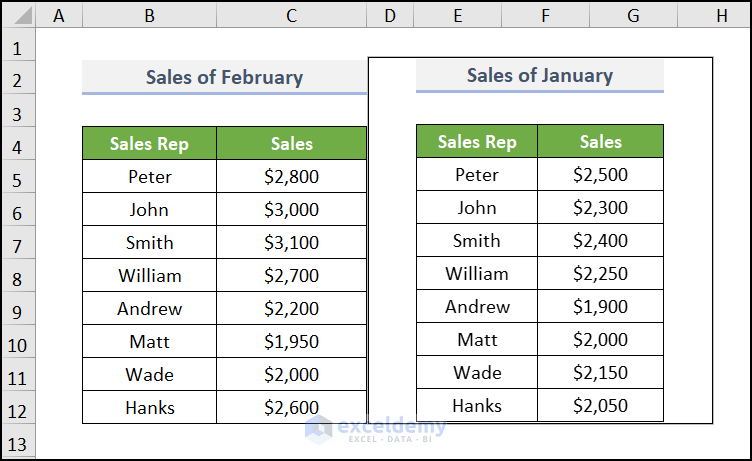Screen dimensions: 752x461
Task: Select Wade's January sales cell $2,150
Action: coord(600,372)
